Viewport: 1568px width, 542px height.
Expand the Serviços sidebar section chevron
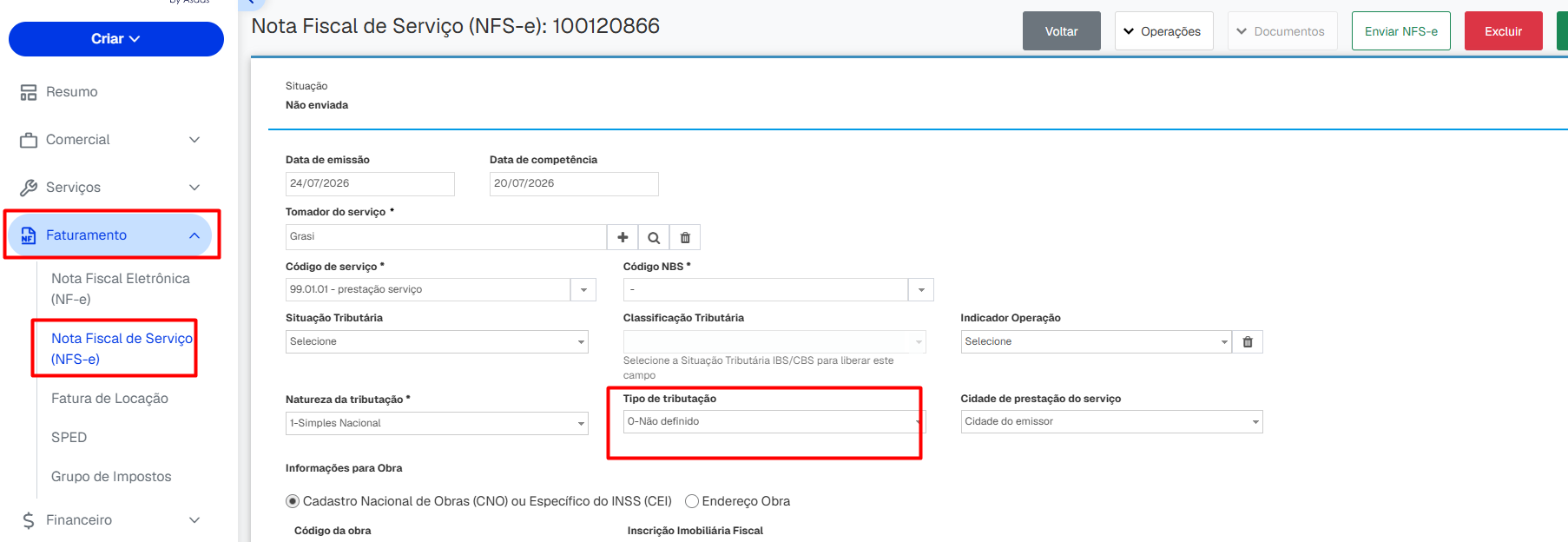tap(194, 188)
